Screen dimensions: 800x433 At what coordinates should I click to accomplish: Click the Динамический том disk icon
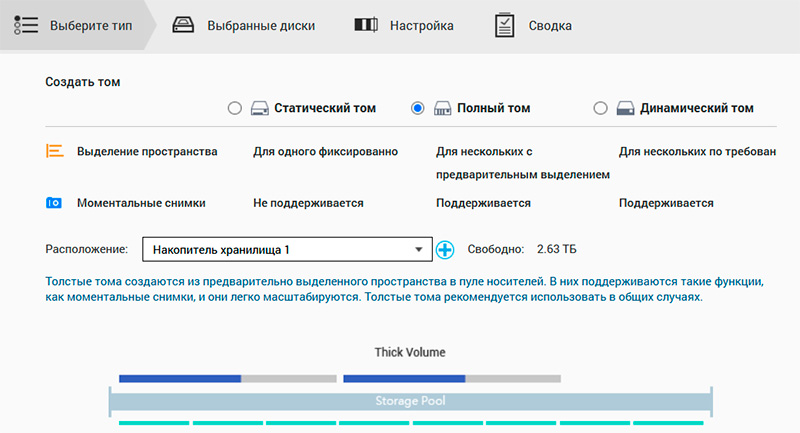626,109
